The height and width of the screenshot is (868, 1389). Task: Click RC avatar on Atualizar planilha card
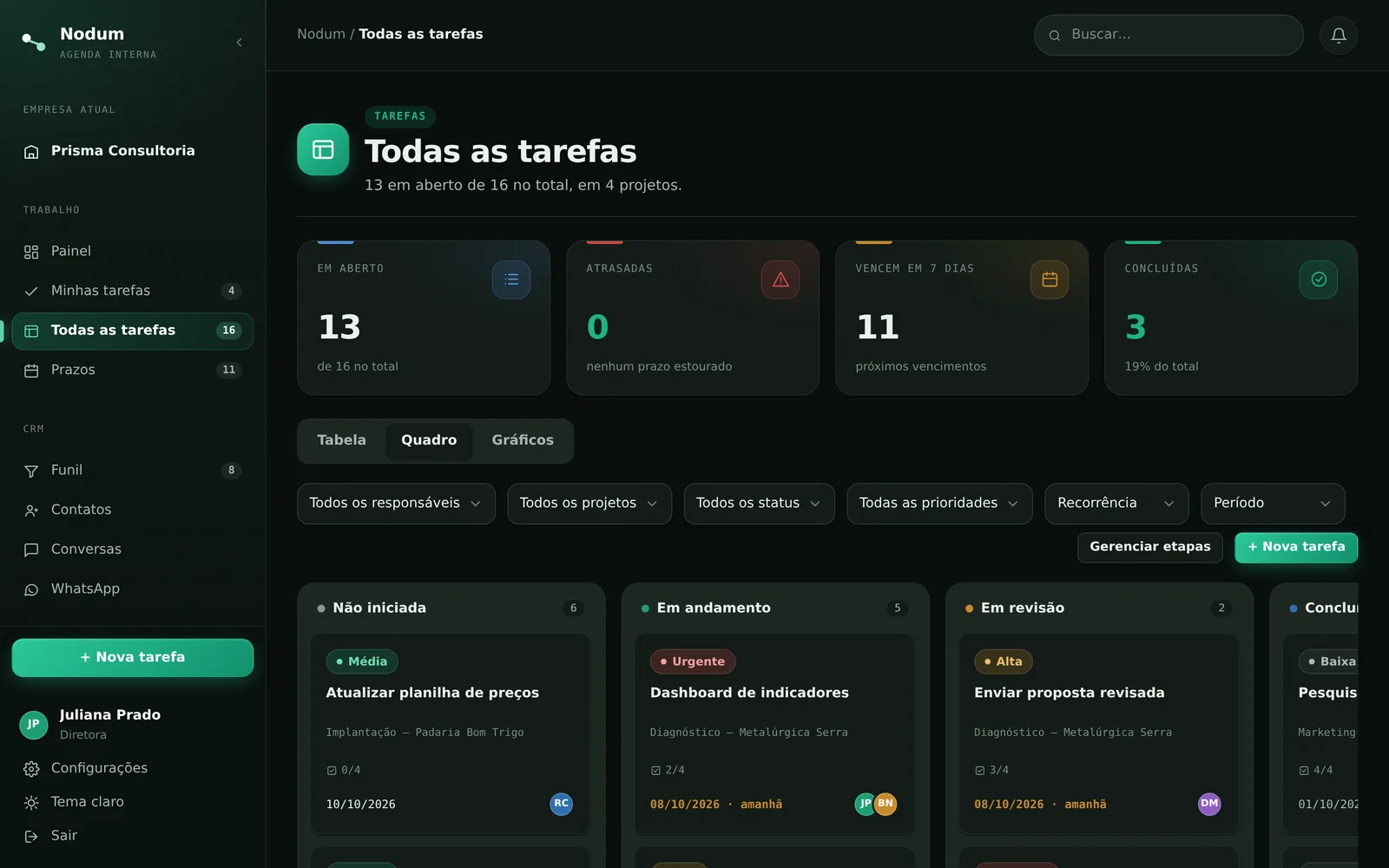[x=562, y=804]
